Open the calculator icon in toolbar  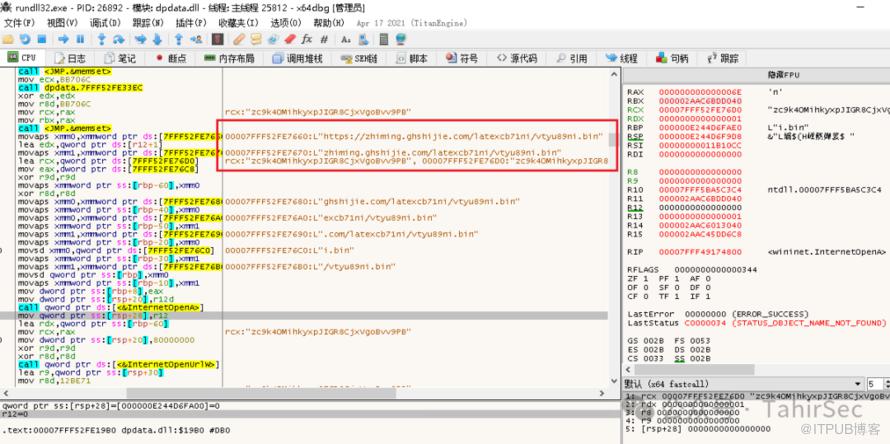(x=380, y=39)
